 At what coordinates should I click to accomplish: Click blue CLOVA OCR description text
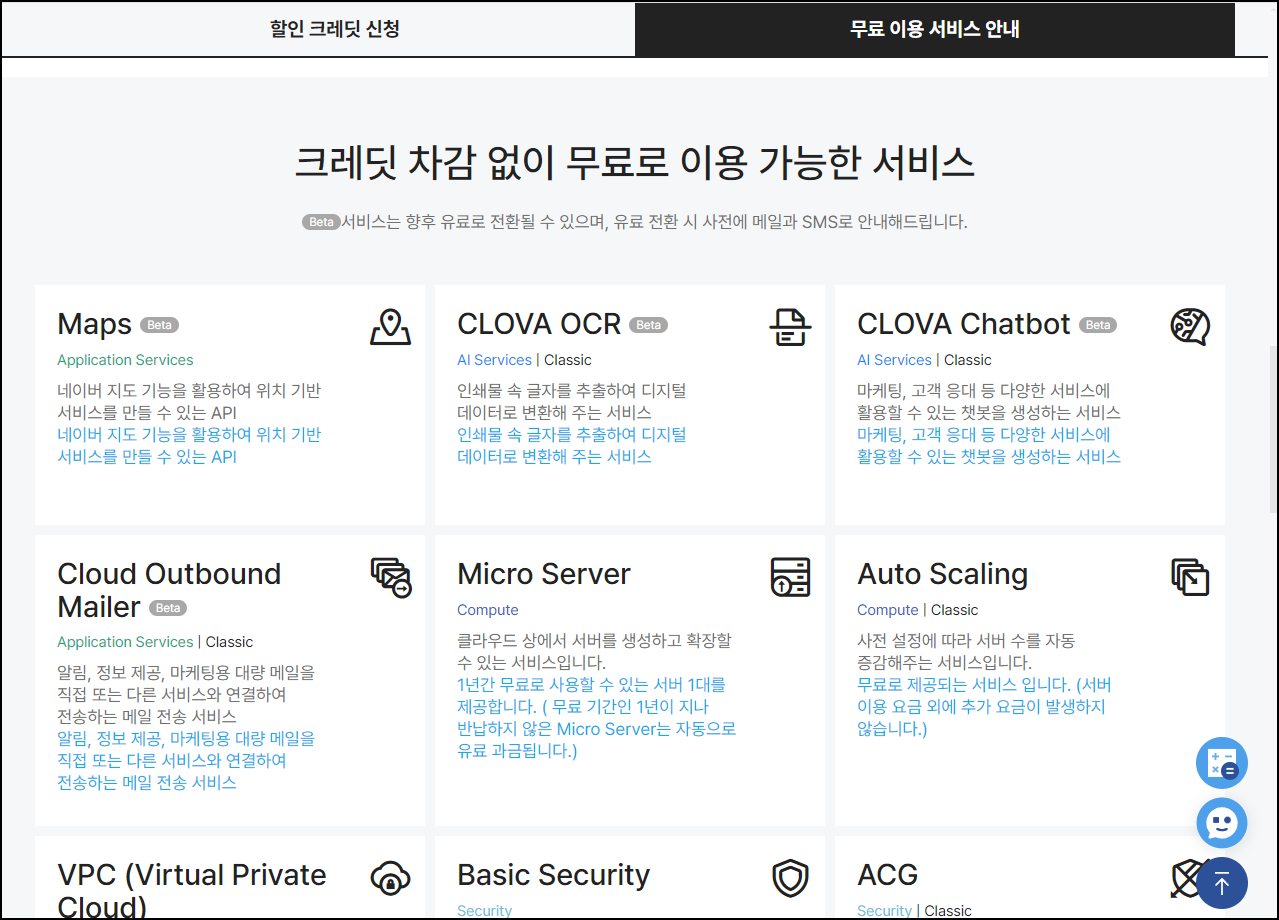pyautogui.click(x=572, y=446)
